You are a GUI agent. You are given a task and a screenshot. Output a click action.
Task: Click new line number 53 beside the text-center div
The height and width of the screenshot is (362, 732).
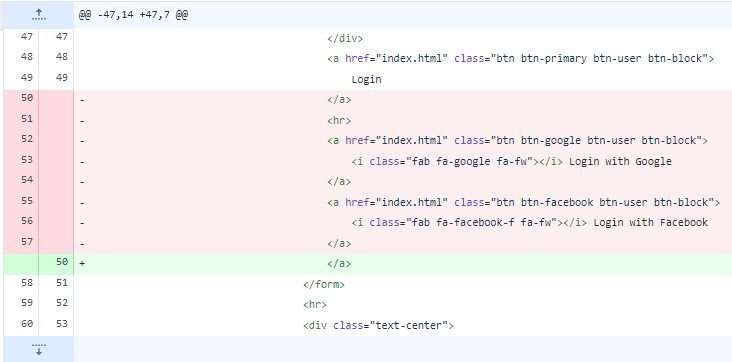pos(62,323)
